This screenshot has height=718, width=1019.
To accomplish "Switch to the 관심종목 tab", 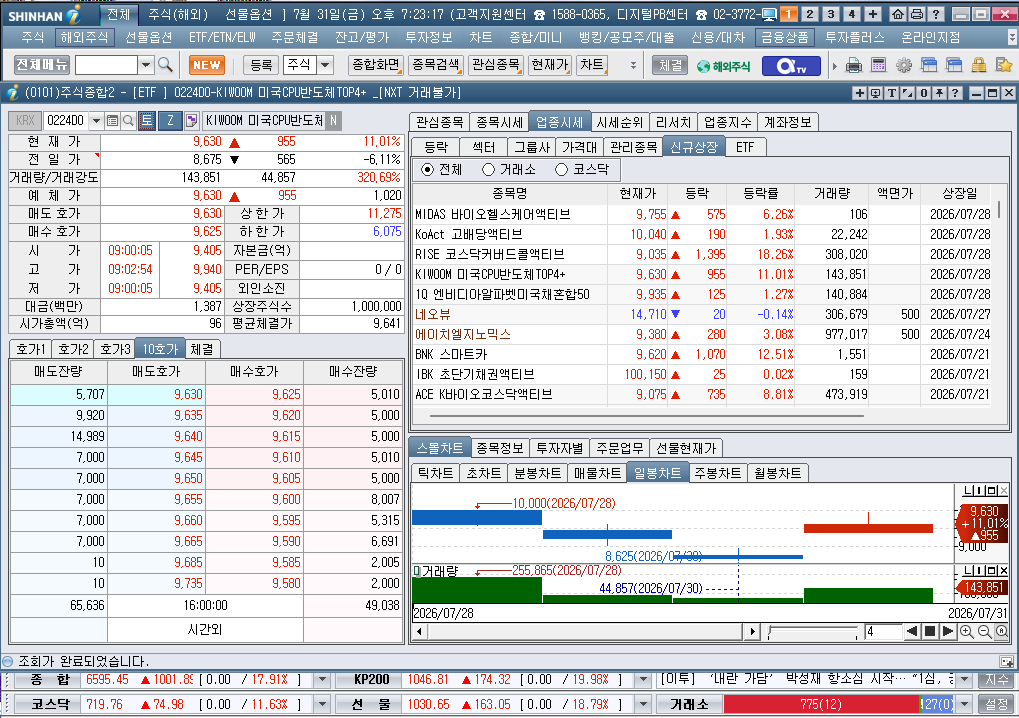I will coord(439,122).
